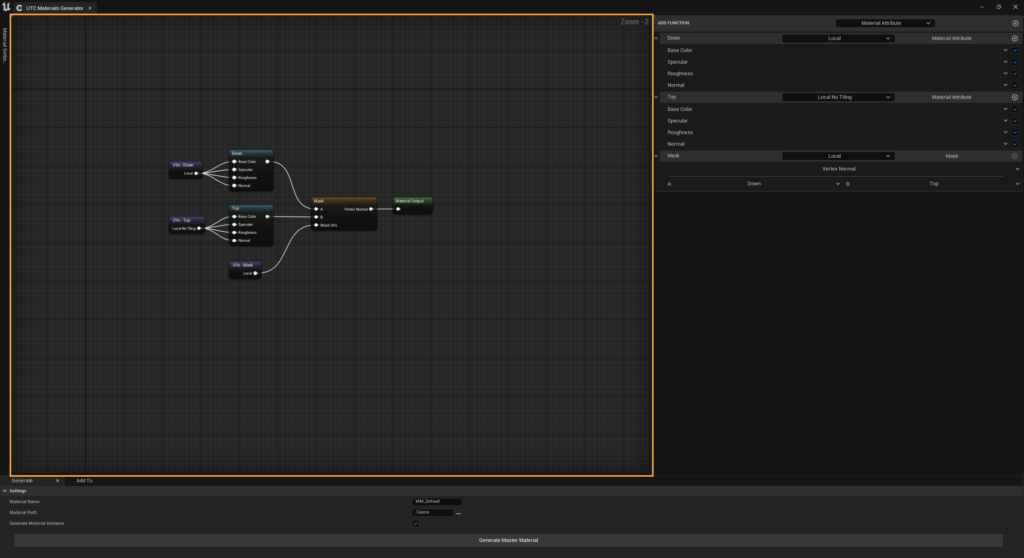Disable the Generate Material Instance checkbox
1024x558 pixels.
[415, 523]
